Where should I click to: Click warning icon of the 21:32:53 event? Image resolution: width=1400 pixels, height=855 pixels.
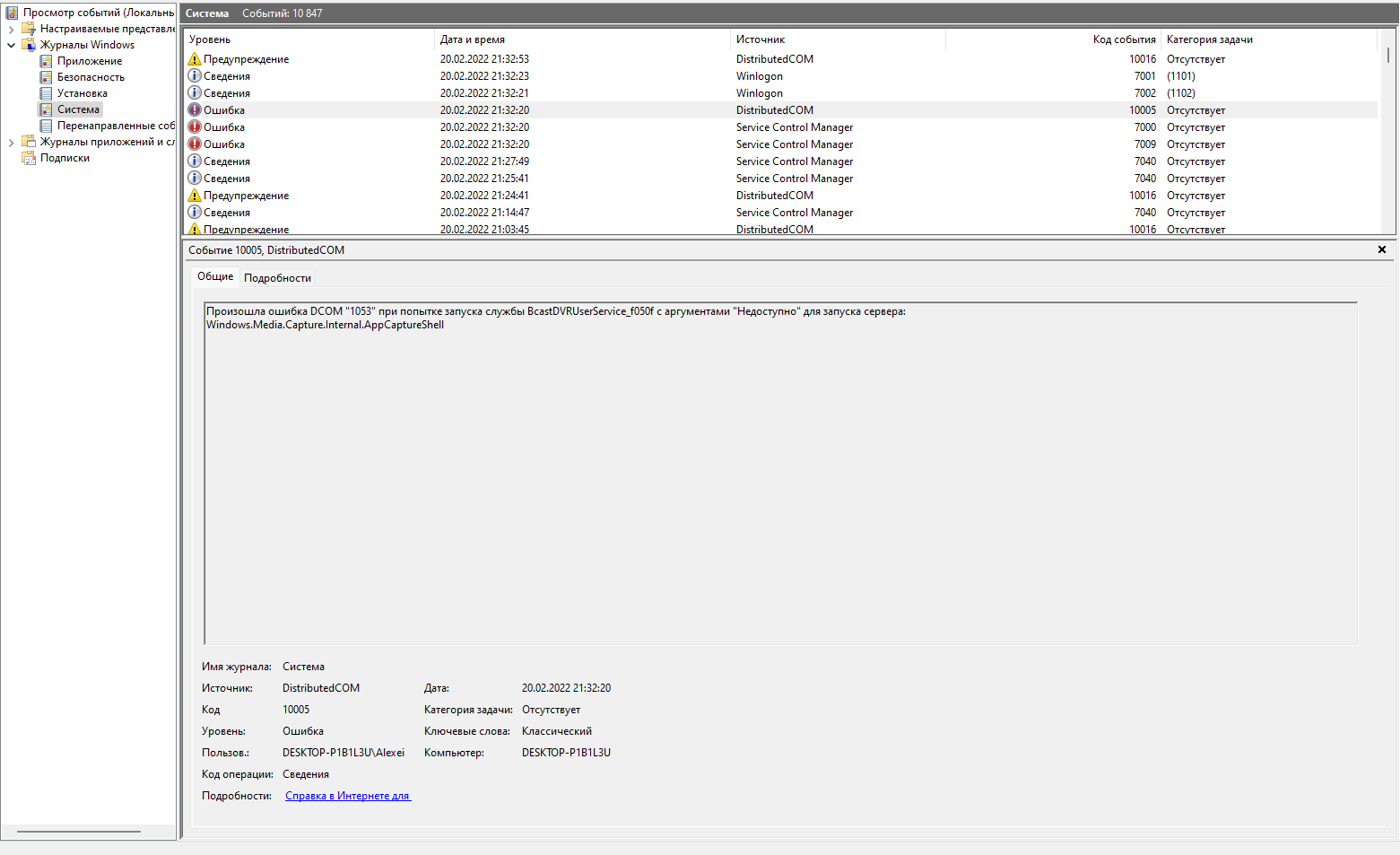tap(195, 59)
